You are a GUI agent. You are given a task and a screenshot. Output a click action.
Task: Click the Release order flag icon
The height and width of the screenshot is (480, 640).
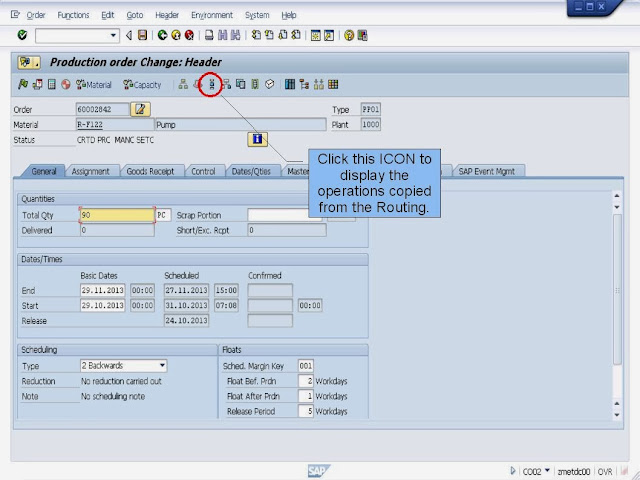(23, 84)
